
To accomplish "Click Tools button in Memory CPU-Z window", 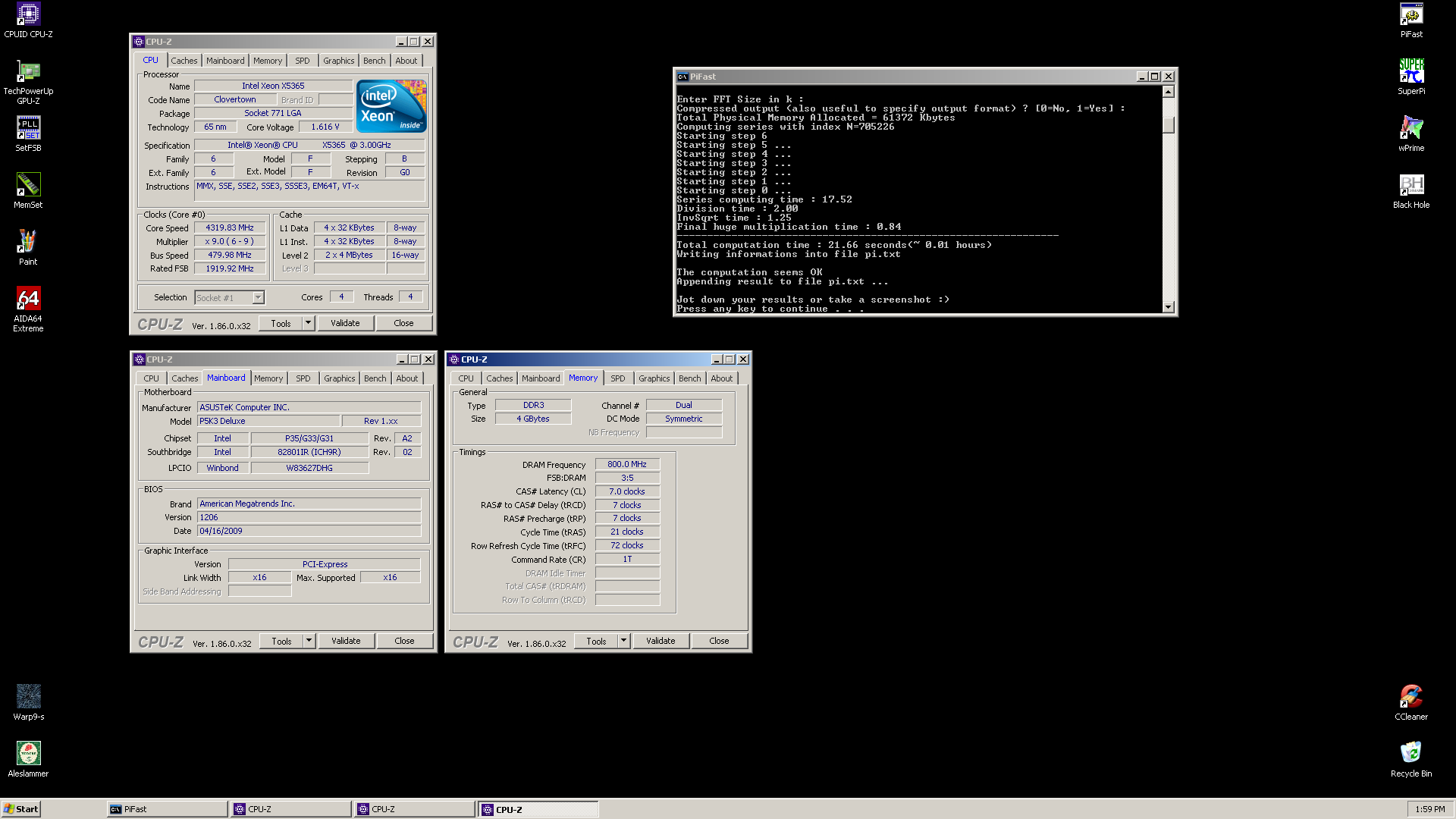I will 596,641.
